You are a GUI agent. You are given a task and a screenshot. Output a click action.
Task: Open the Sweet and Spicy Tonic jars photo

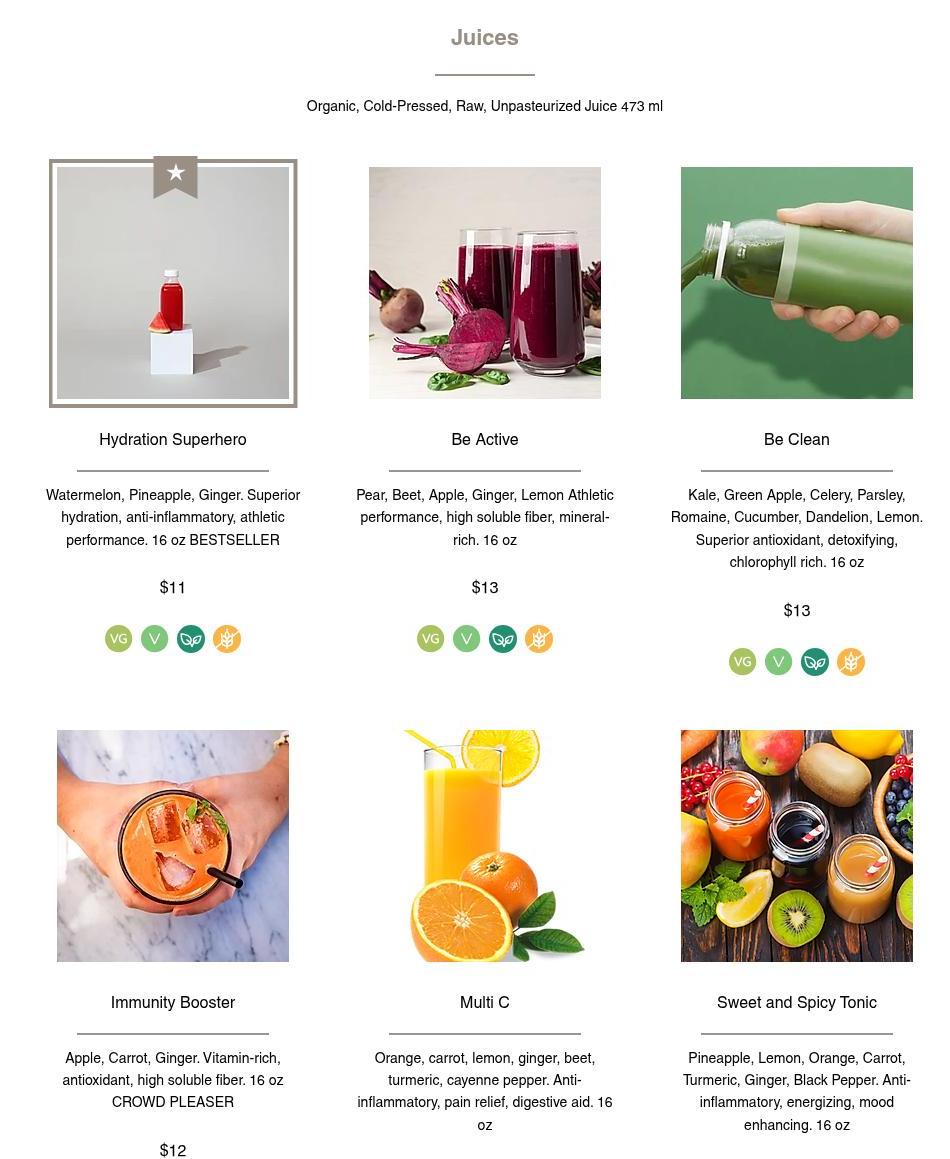[x=797, y=846]
